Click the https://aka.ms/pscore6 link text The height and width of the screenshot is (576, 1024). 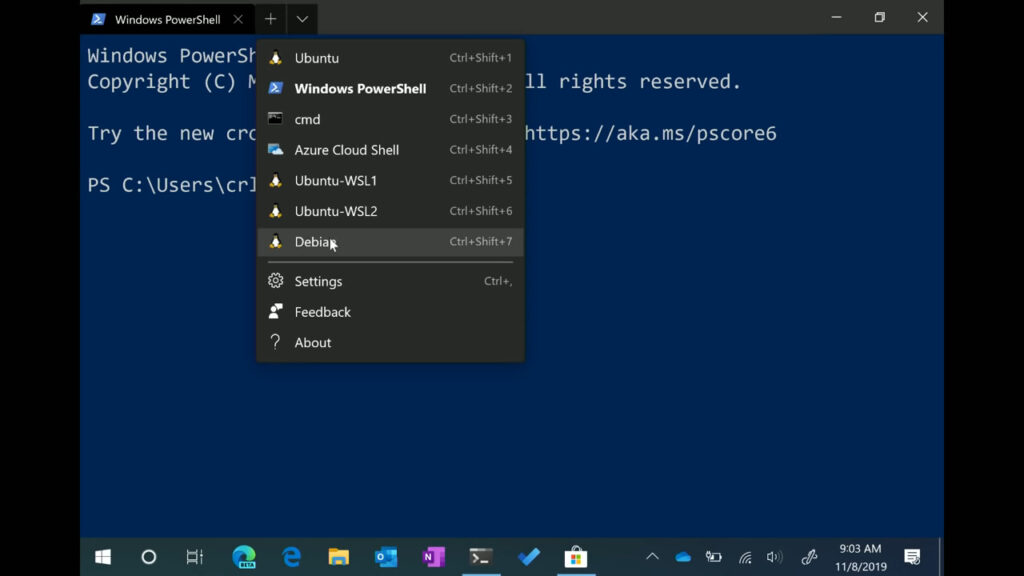point(650,134)
